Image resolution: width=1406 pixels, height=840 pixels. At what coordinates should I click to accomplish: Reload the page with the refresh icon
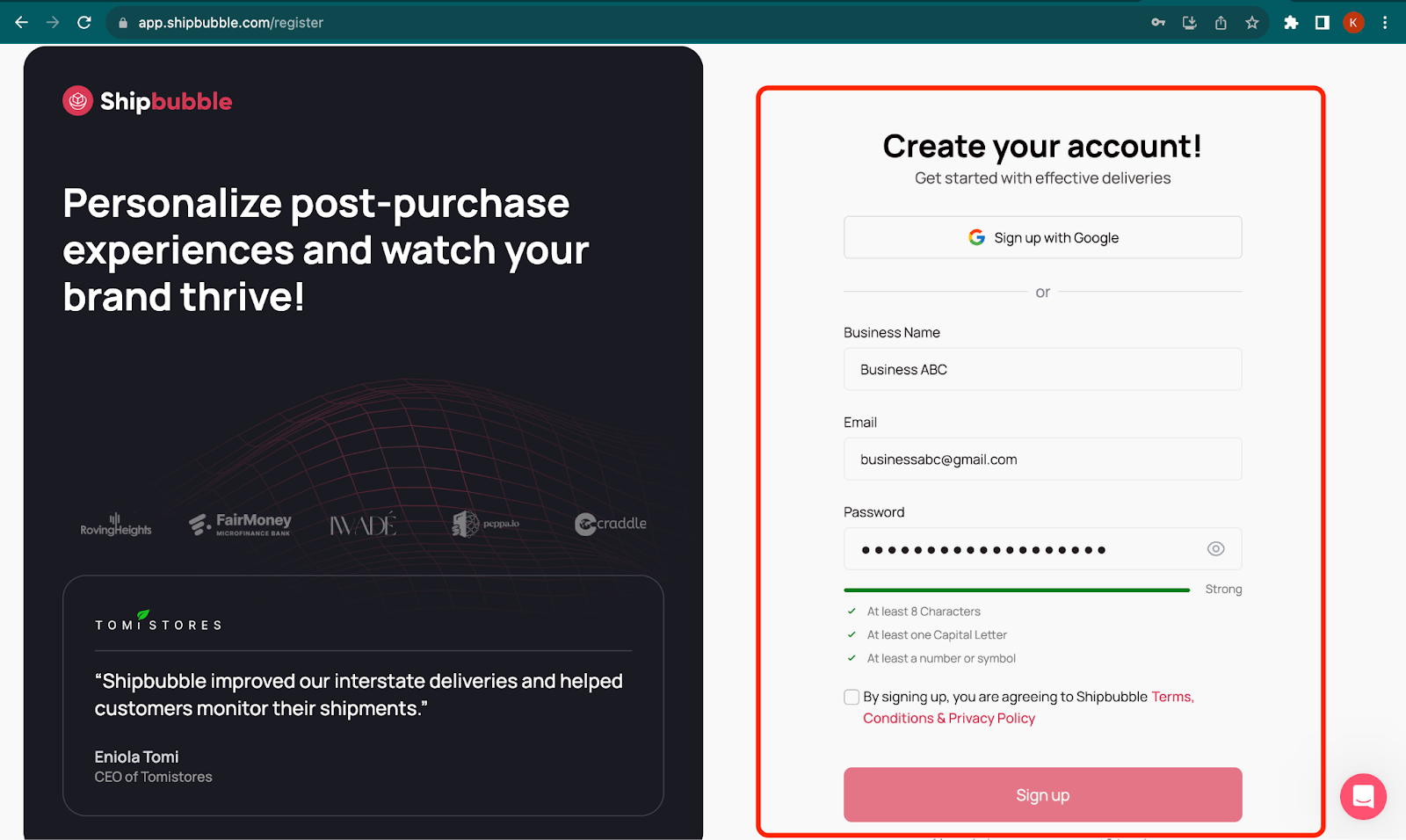(x=84, y=22)
